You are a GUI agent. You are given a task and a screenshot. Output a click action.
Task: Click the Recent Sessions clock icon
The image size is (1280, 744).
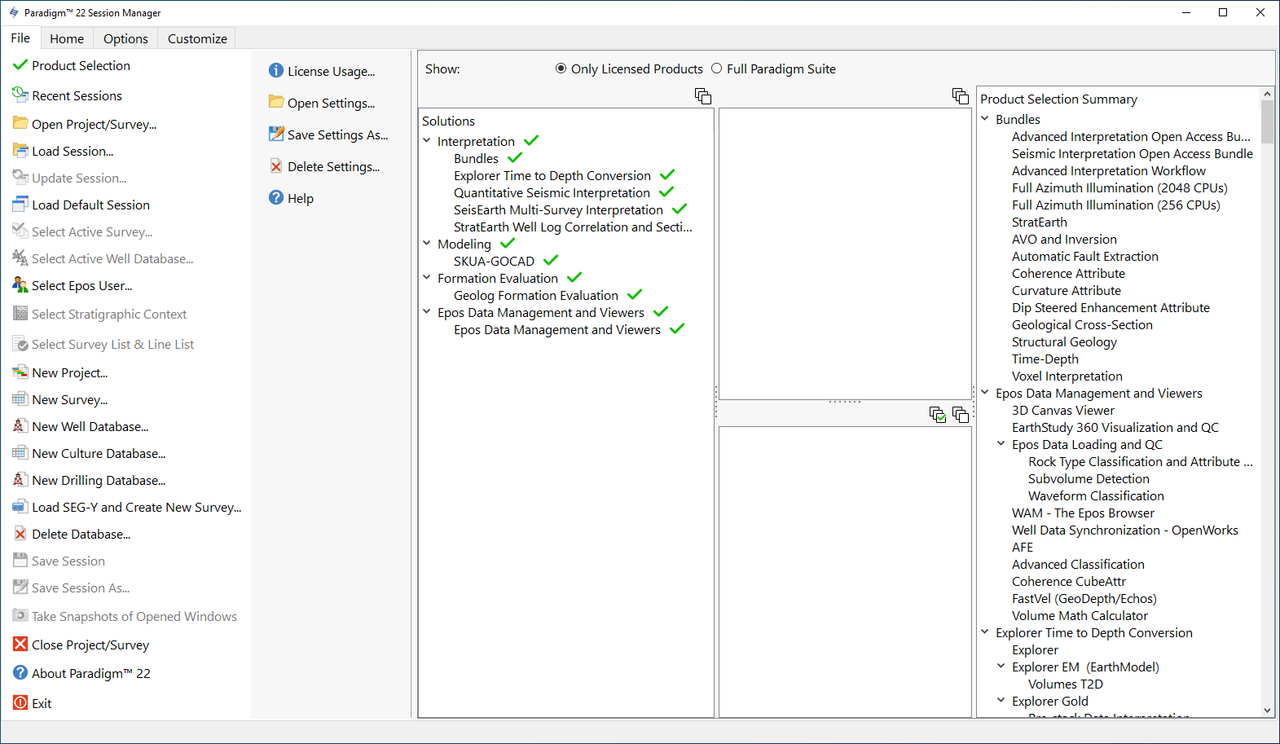coord(20,95)
